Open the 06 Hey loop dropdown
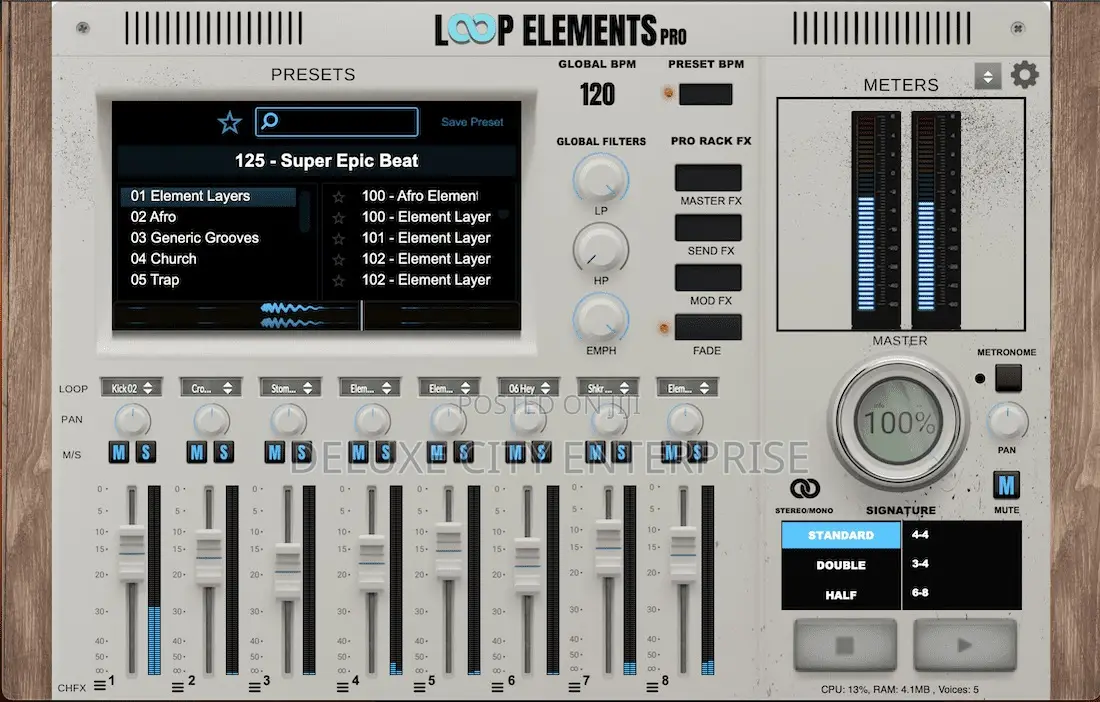This screenshot has height=702, width=1100. 528,388
